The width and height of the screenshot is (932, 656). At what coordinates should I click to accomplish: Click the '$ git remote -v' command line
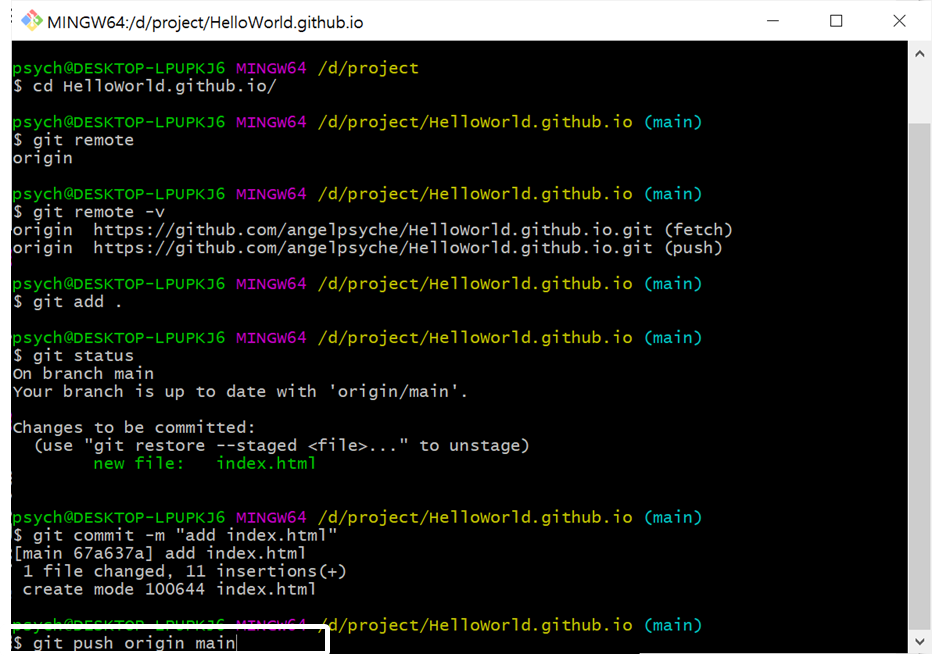point(89,212)
